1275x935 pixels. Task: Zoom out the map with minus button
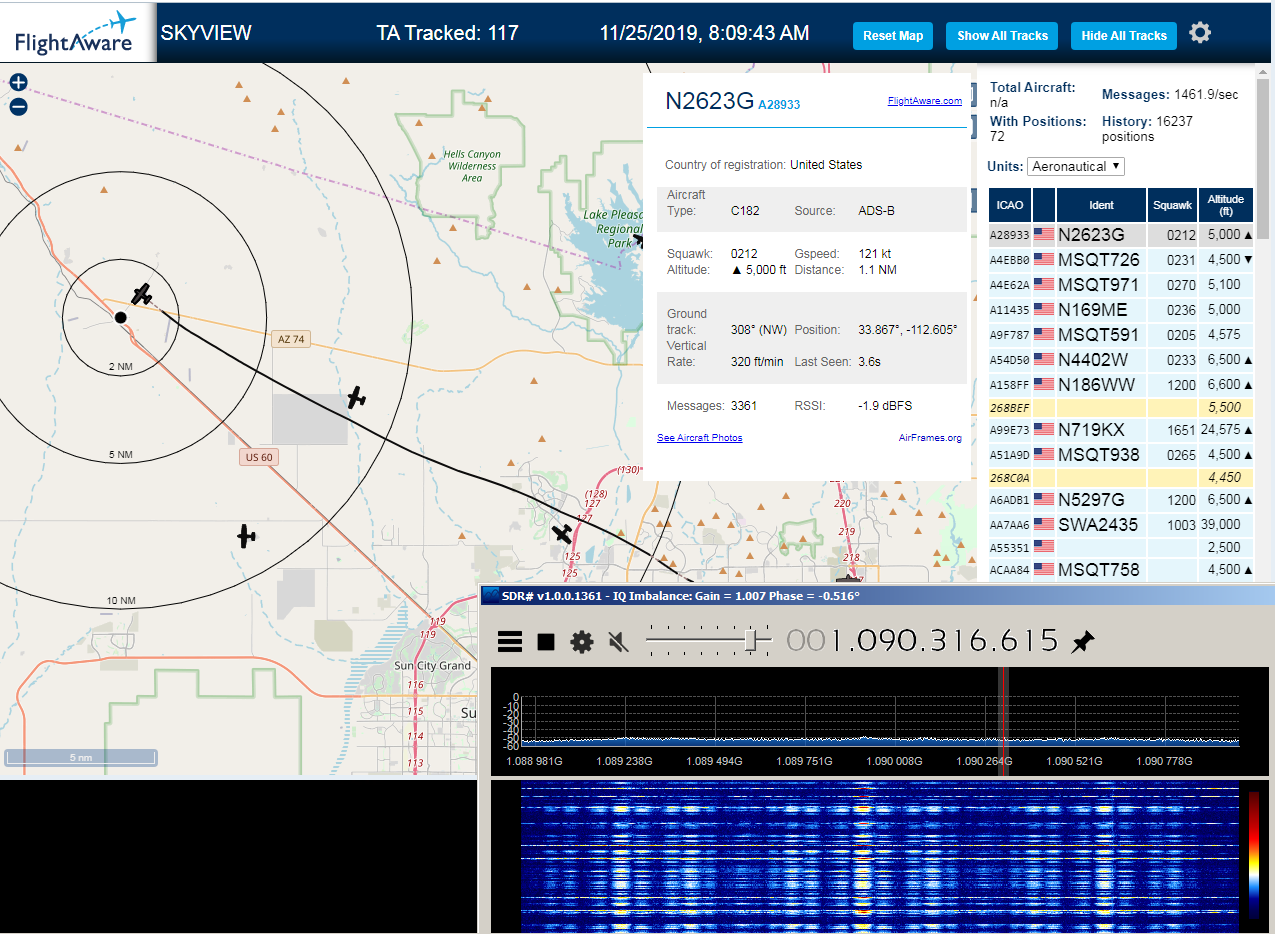tap(18, 107)
